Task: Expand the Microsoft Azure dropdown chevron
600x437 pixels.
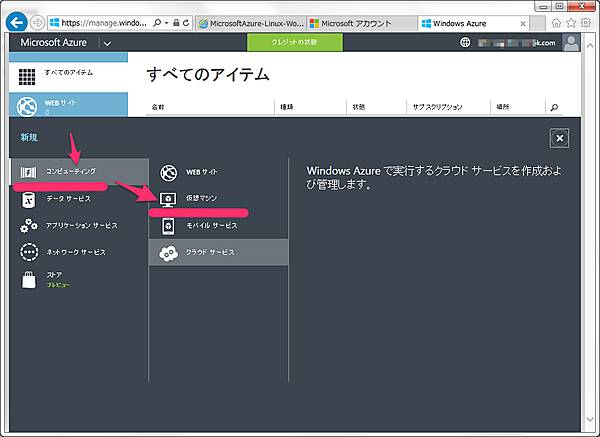Action: [x=107, y=43]
